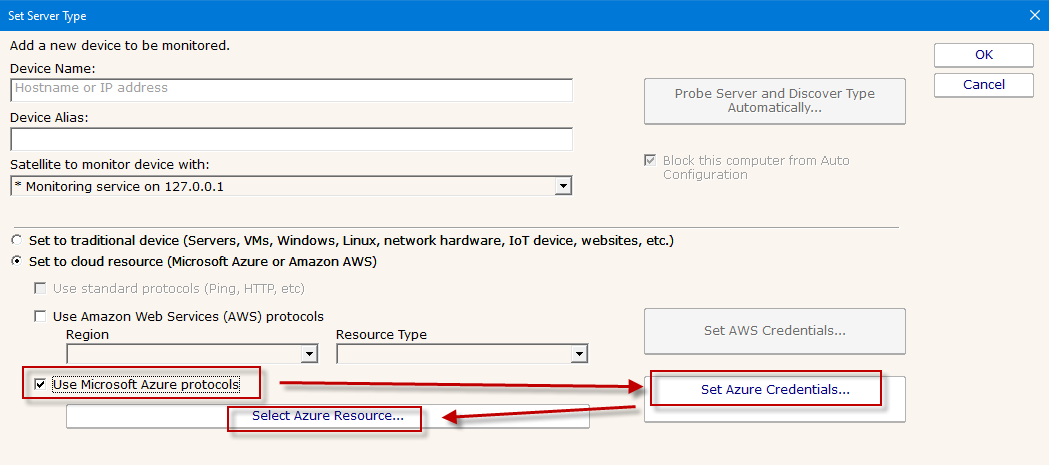1049x465 pixels.
Task: Close the dialog with the X button
Action: pyautogui.click(x=1034, y=15)
